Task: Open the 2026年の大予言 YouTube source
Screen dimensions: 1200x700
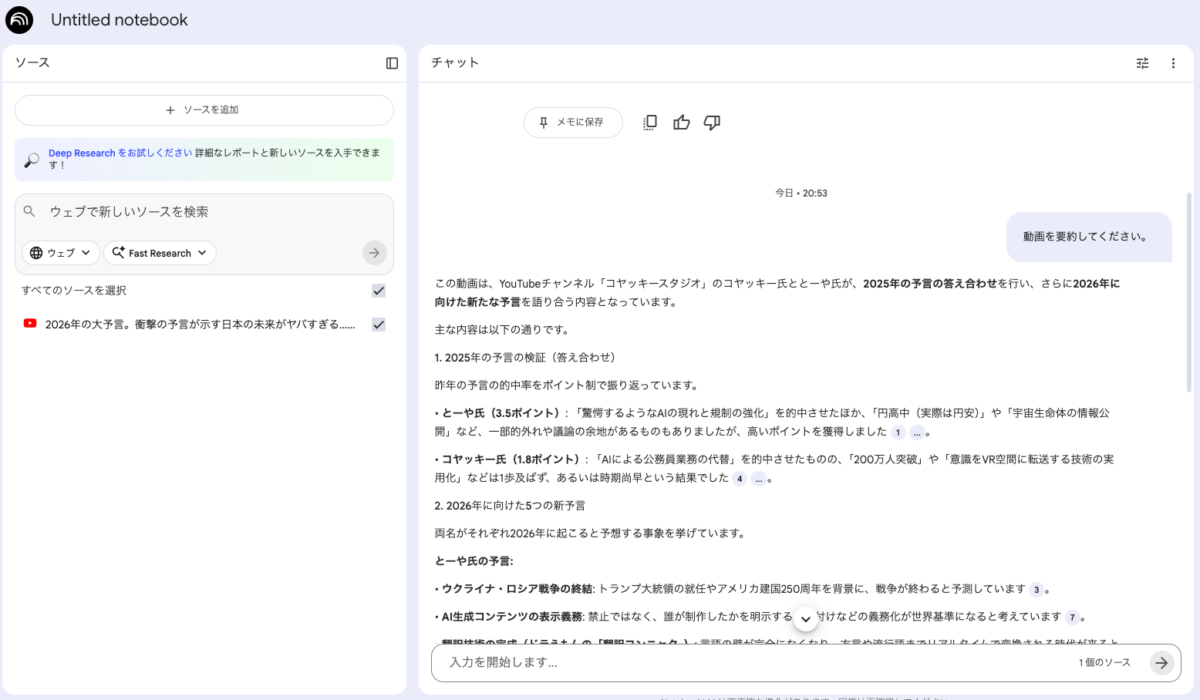Action: point(200,324)
